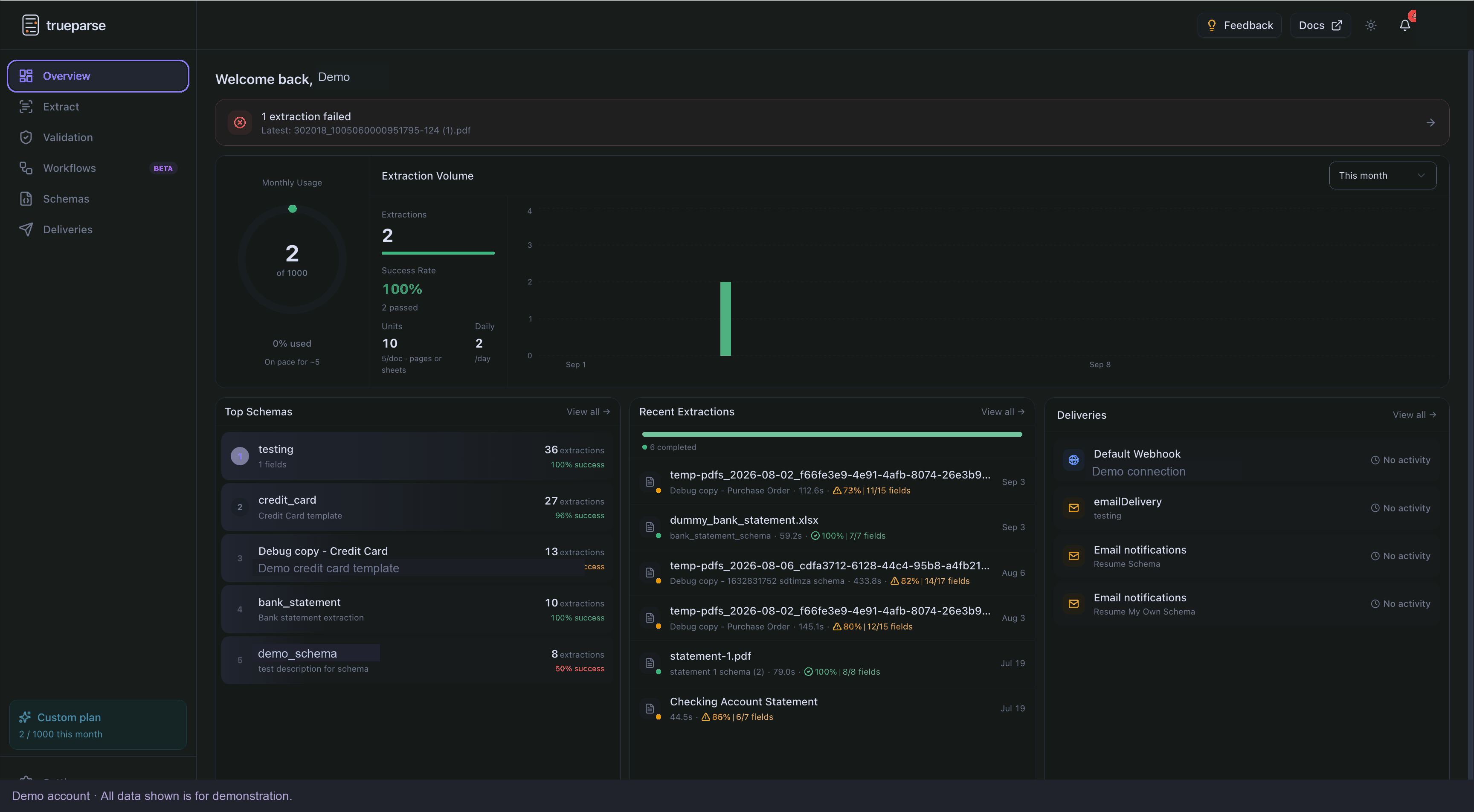Open Debug copy - Credit Card schema

point(417,559)
